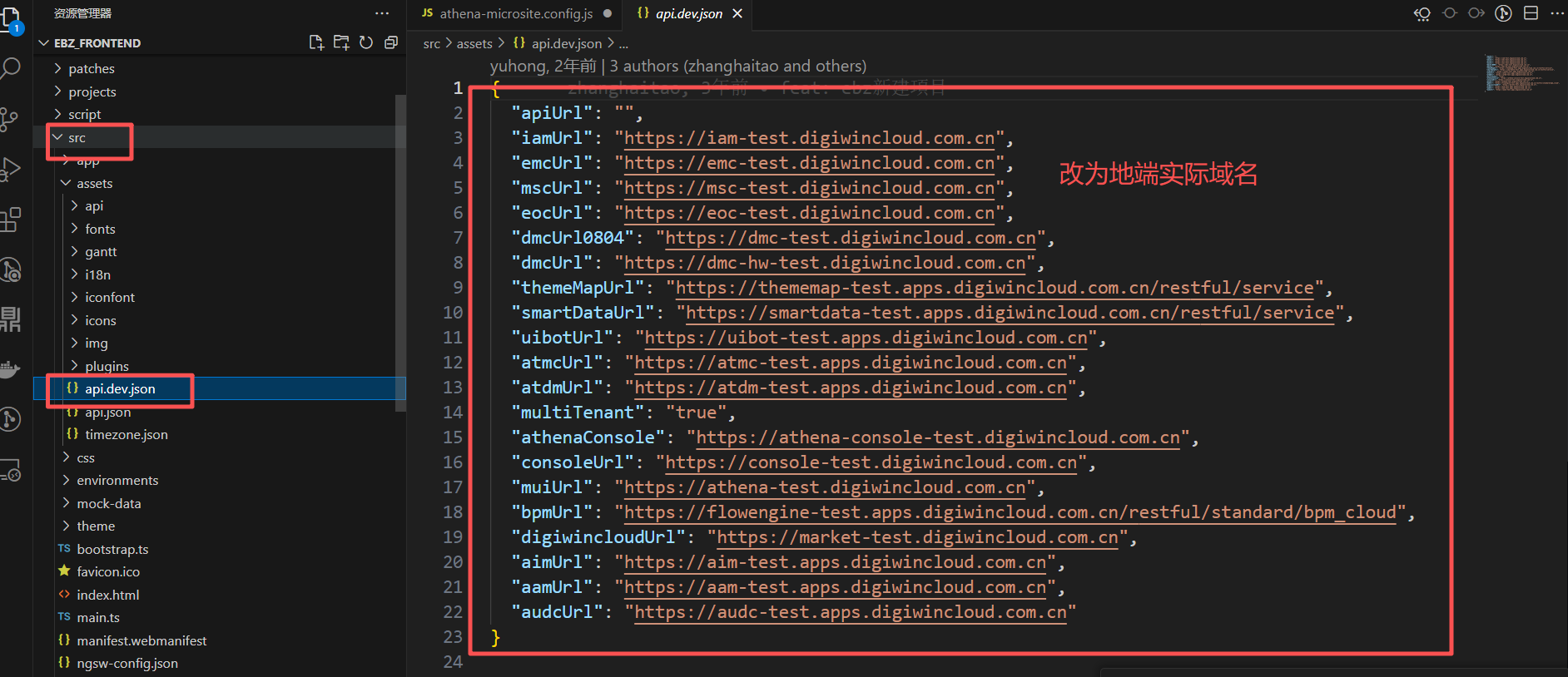Click the New File icon in explorer
Image resolution: width=1568 pixels, height=677 pixels.
pos(316,42)
